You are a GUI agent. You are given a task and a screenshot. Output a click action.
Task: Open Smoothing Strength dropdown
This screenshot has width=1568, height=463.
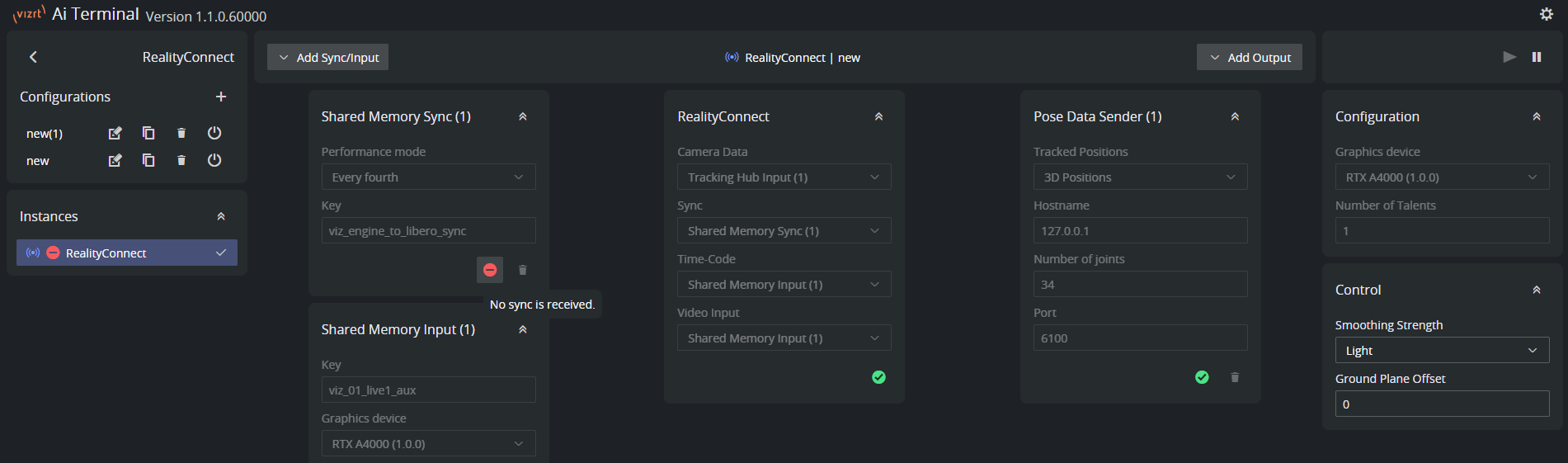point(1441,350)
